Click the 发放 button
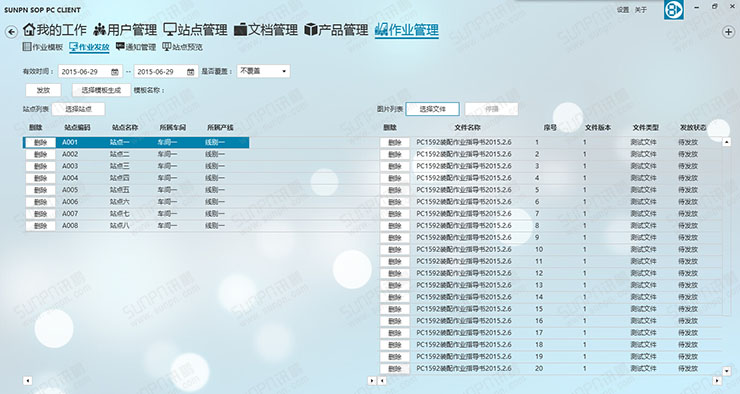Image resolution: width=740 pixels, height=394 pixels. (43, 90)
